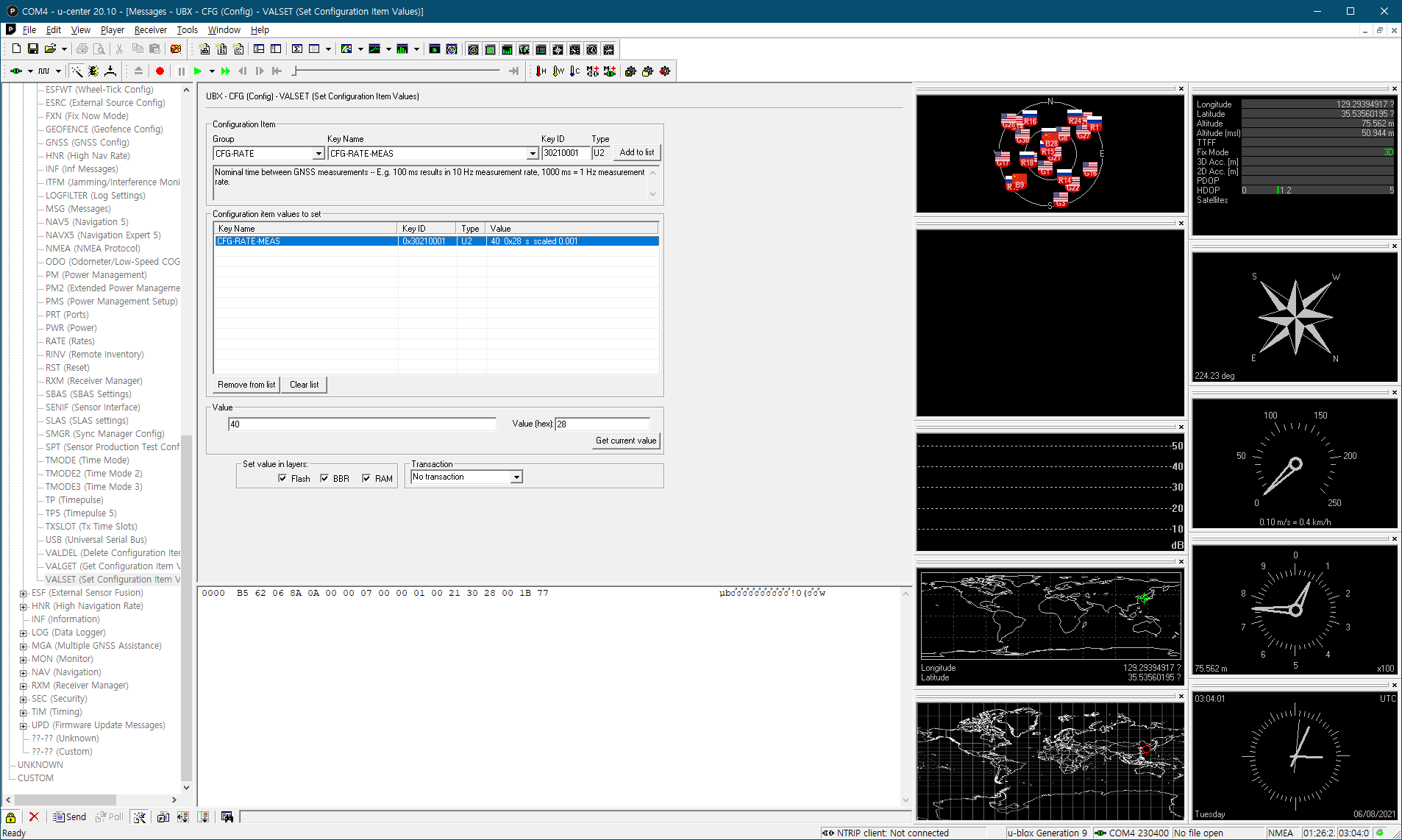
Task: Click the message tree horizontal scrollbar
Action: (x=65, y=800)
